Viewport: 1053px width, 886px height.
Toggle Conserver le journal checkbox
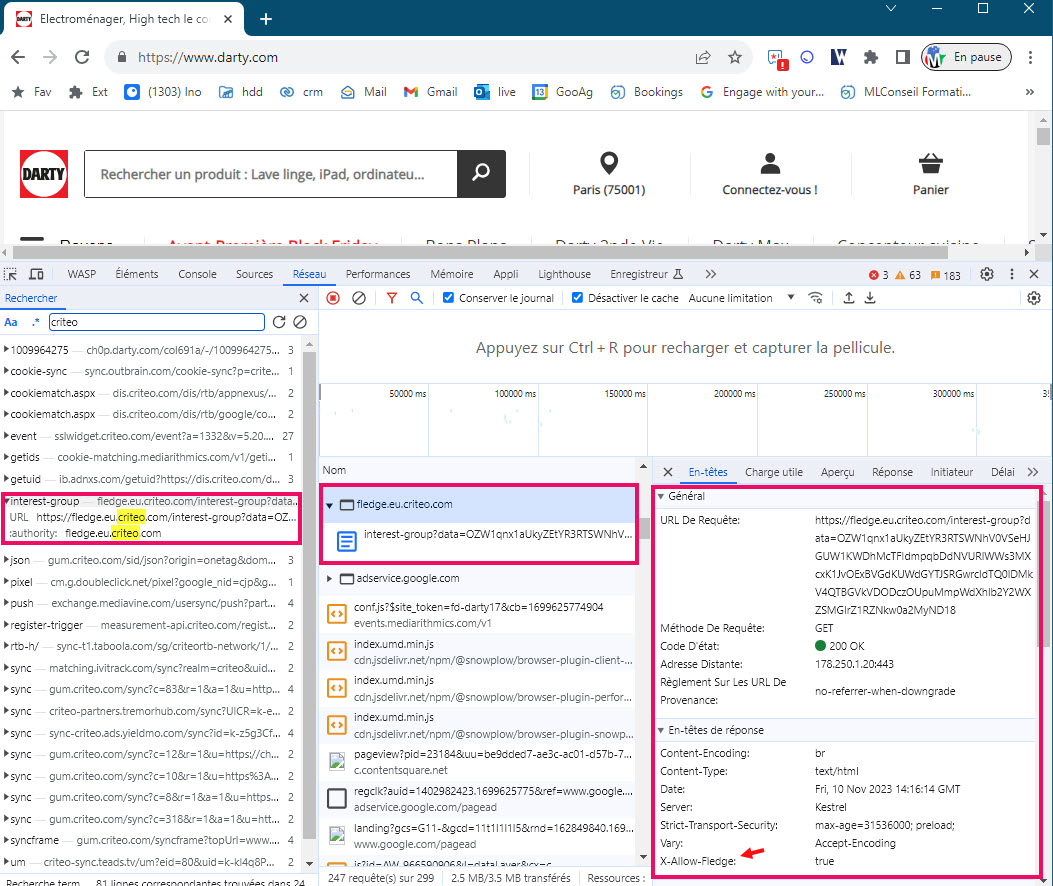pyautogui.click(x=449, y=298)
